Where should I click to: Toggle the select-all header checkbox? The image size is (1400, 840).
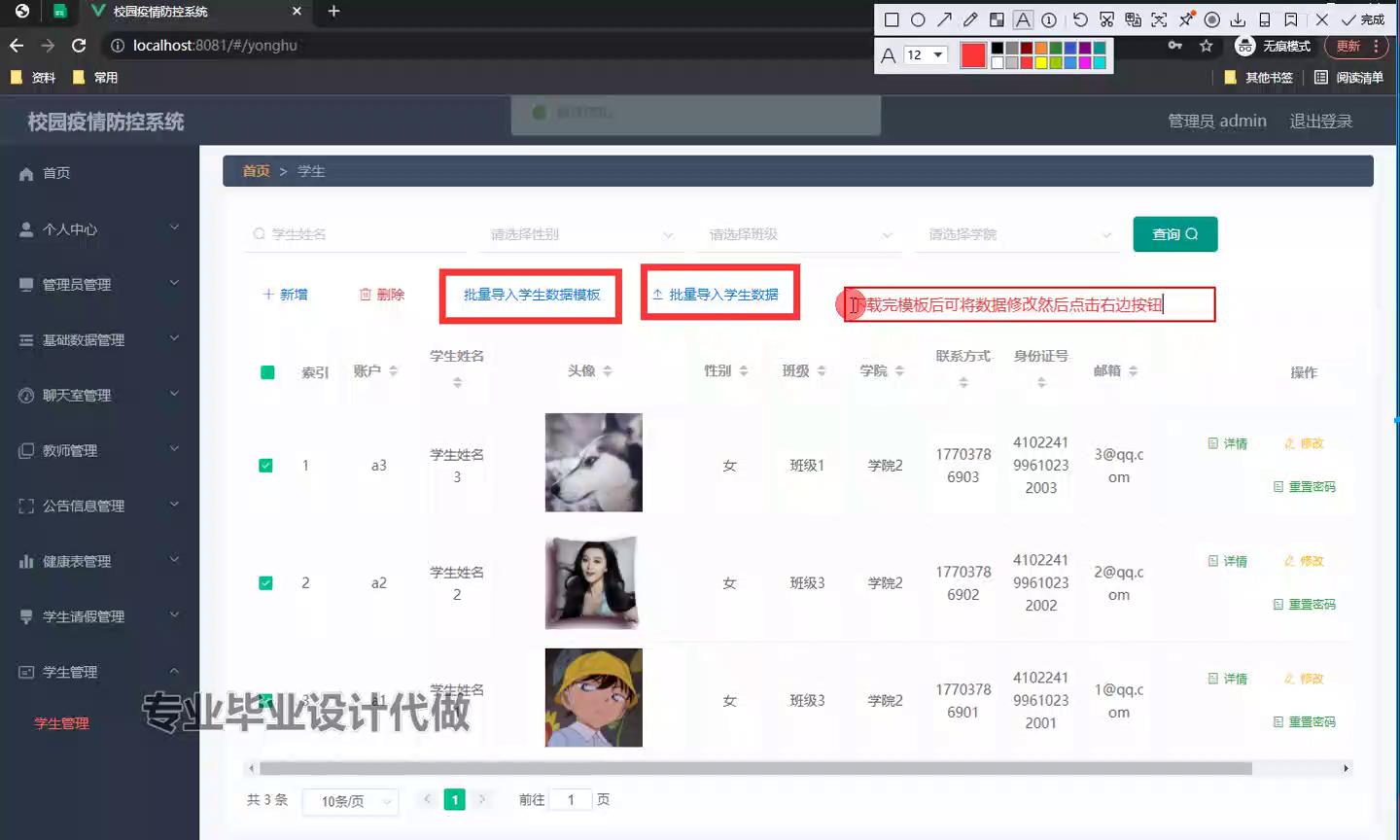[267, 372]
